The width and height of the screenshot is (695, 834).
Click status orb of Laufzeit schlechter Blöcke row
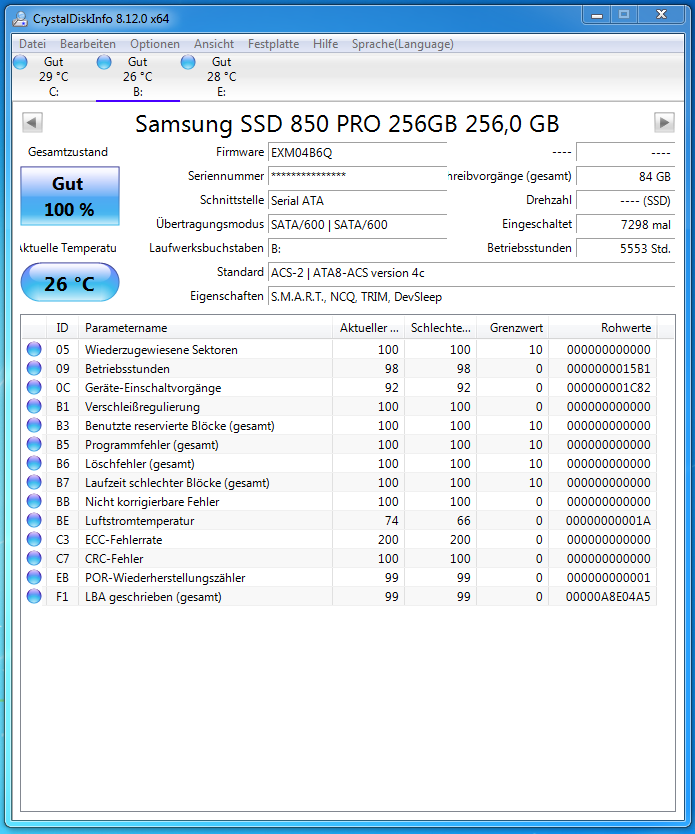(34, 482)
